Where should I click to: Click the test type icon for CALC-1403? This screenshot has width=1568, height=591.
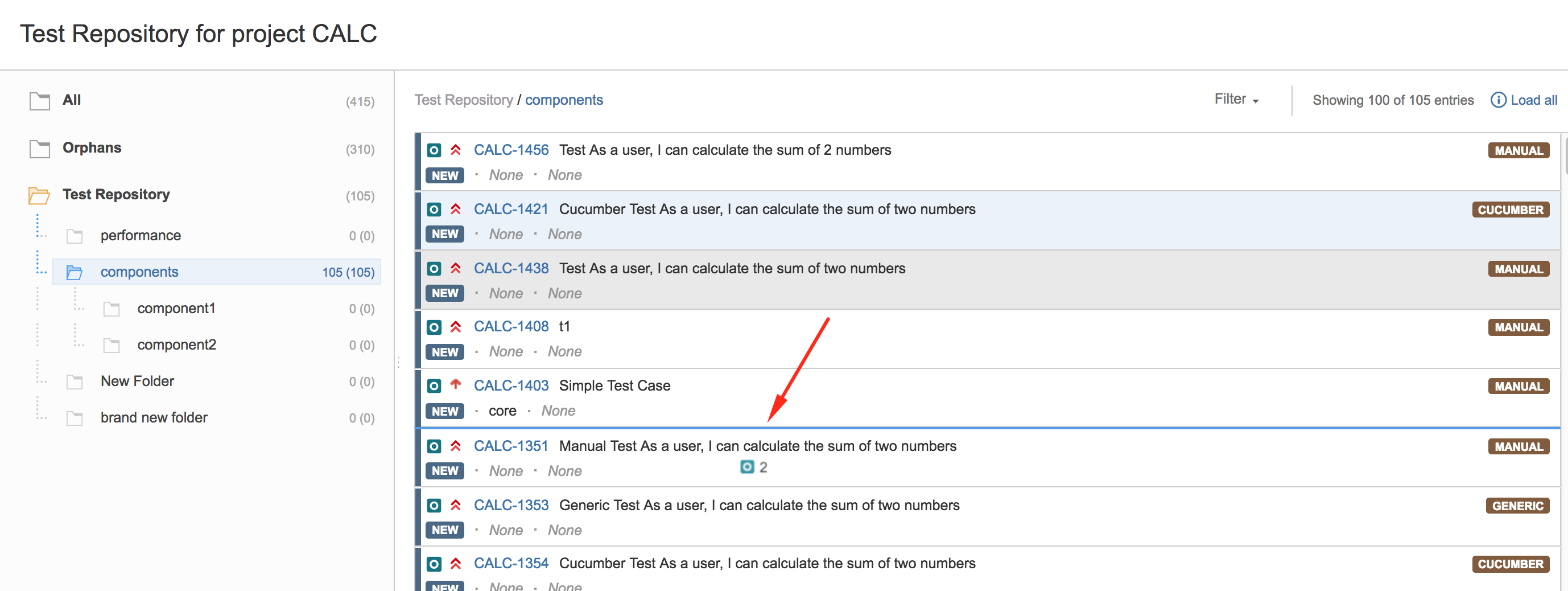pos(434,386)
